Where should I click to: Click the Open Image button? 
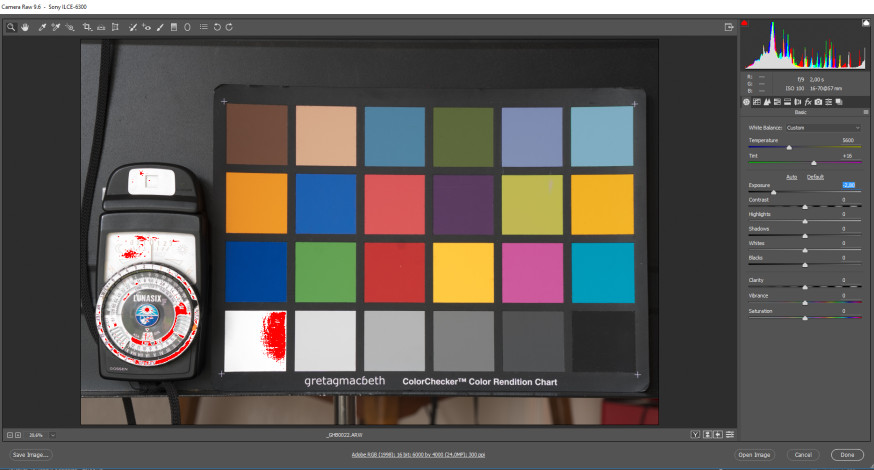click(754, 455)
